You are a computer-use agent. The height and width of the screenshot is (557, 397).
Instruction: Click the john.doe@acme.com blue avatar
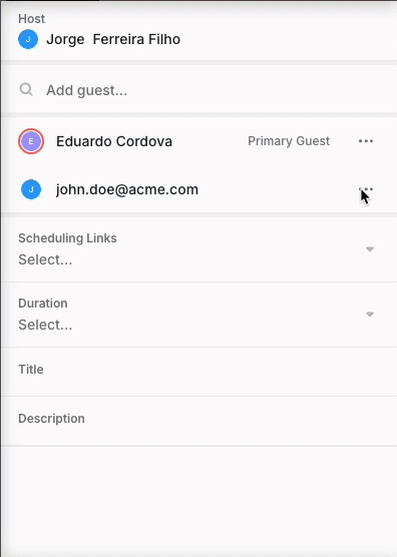click(x=31, y=189)
